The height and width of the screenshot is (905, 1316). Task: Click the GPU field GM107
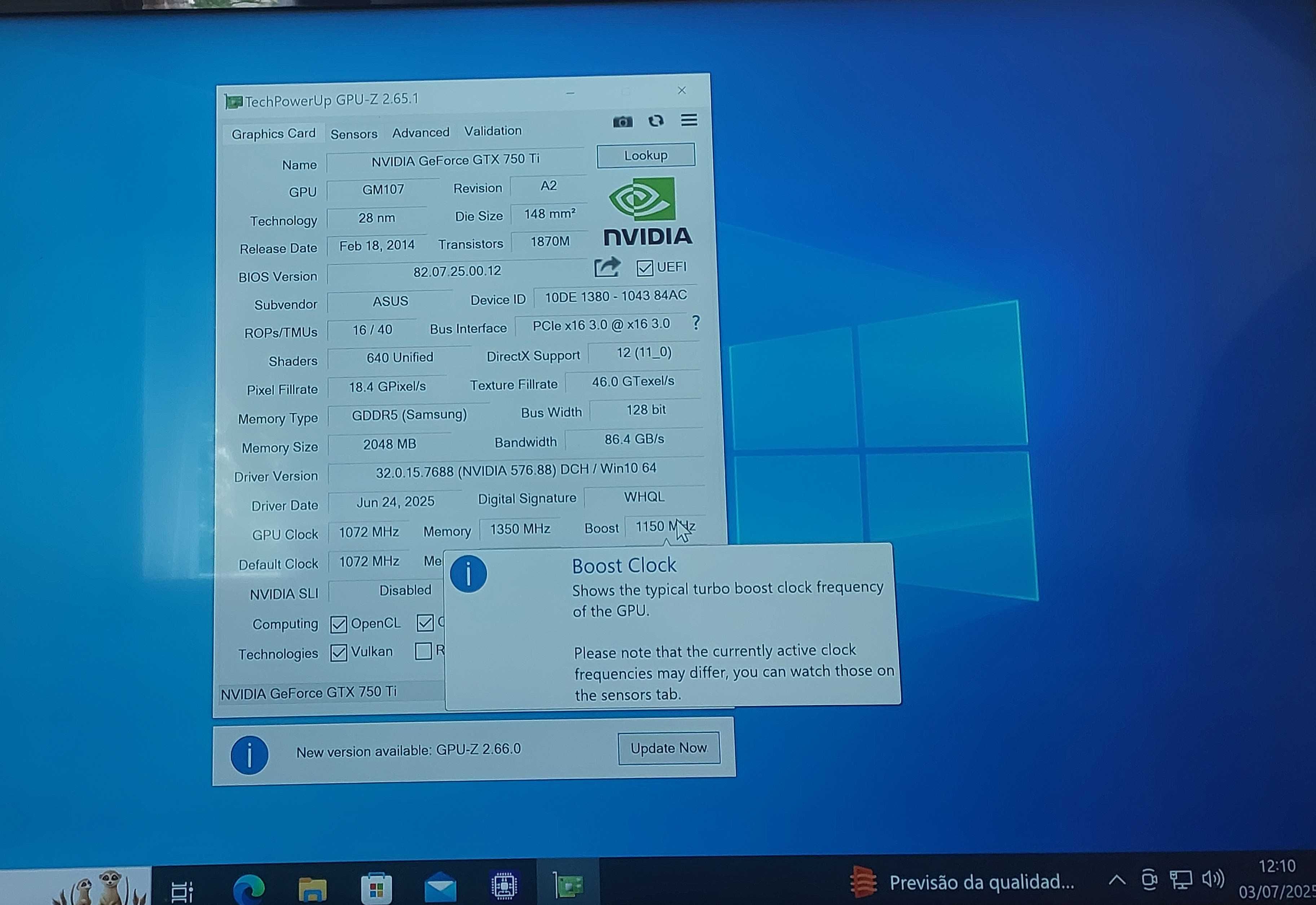point(383,189)
